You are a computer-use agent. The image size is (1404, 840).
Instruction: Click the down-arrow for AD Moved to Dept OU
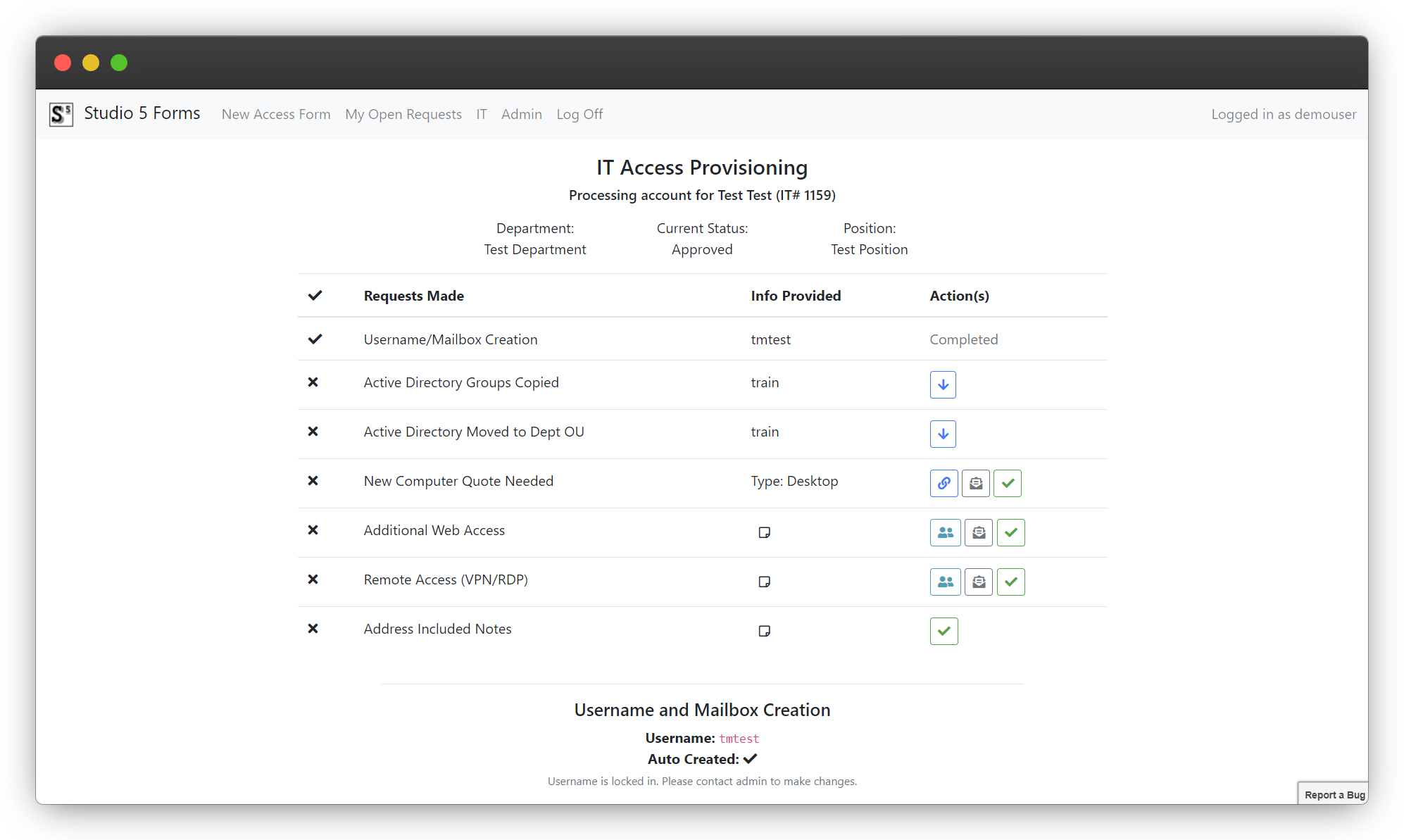pos(943,434)
